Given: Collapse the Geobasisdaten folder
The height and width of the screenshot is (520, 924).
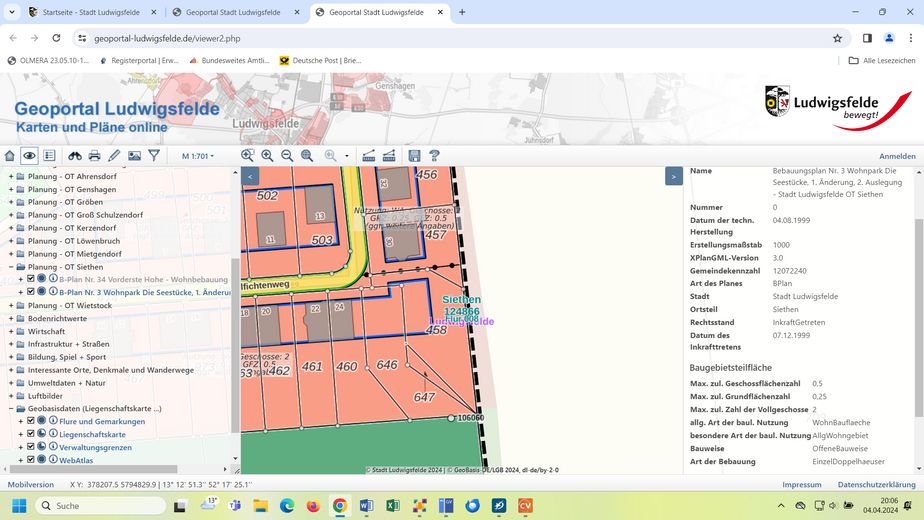Looking at the screenshot, I should click(x=11, y=408).
